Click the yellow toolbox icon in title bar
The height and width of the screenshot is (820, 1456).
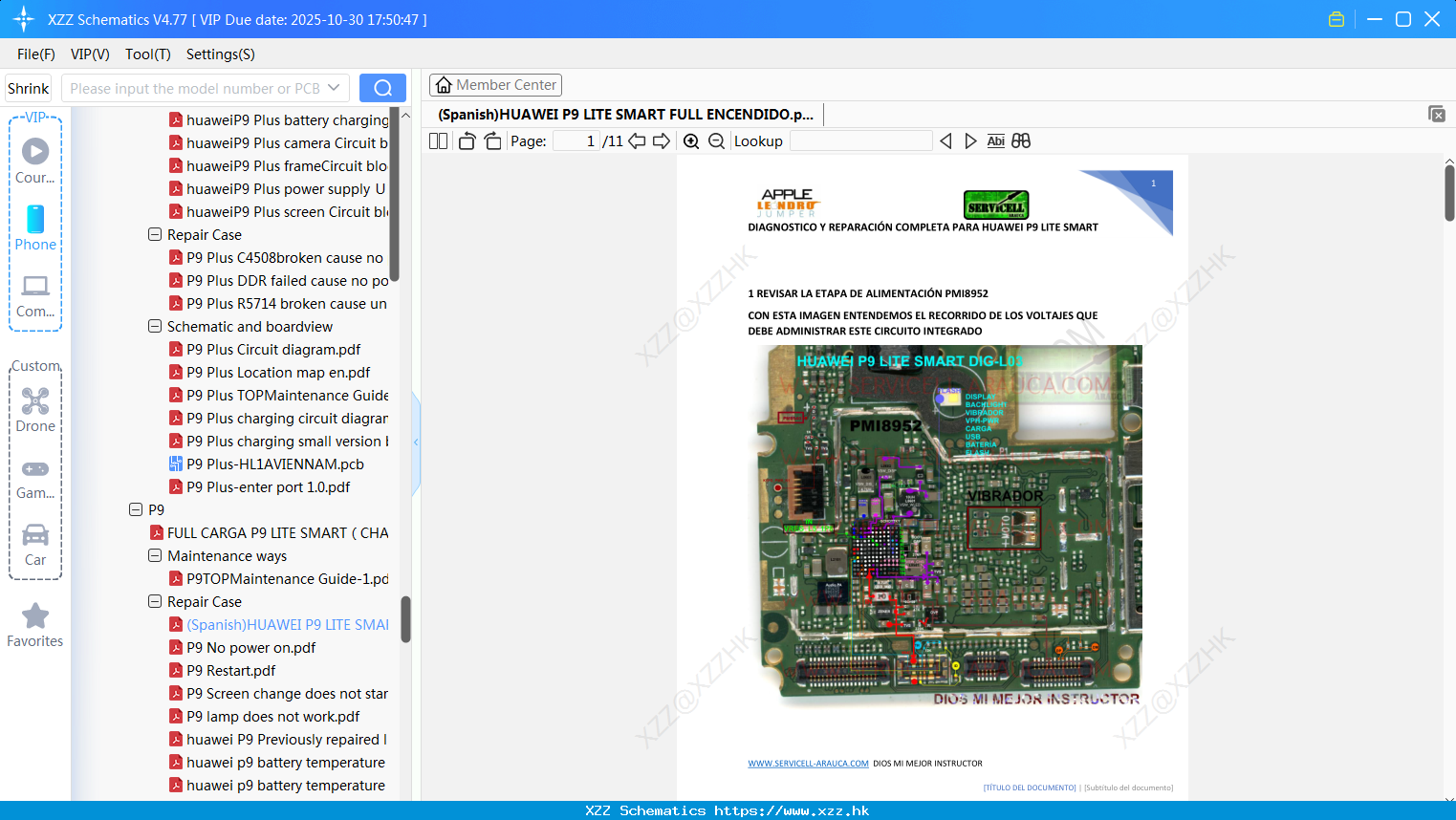pos(1336,19)
